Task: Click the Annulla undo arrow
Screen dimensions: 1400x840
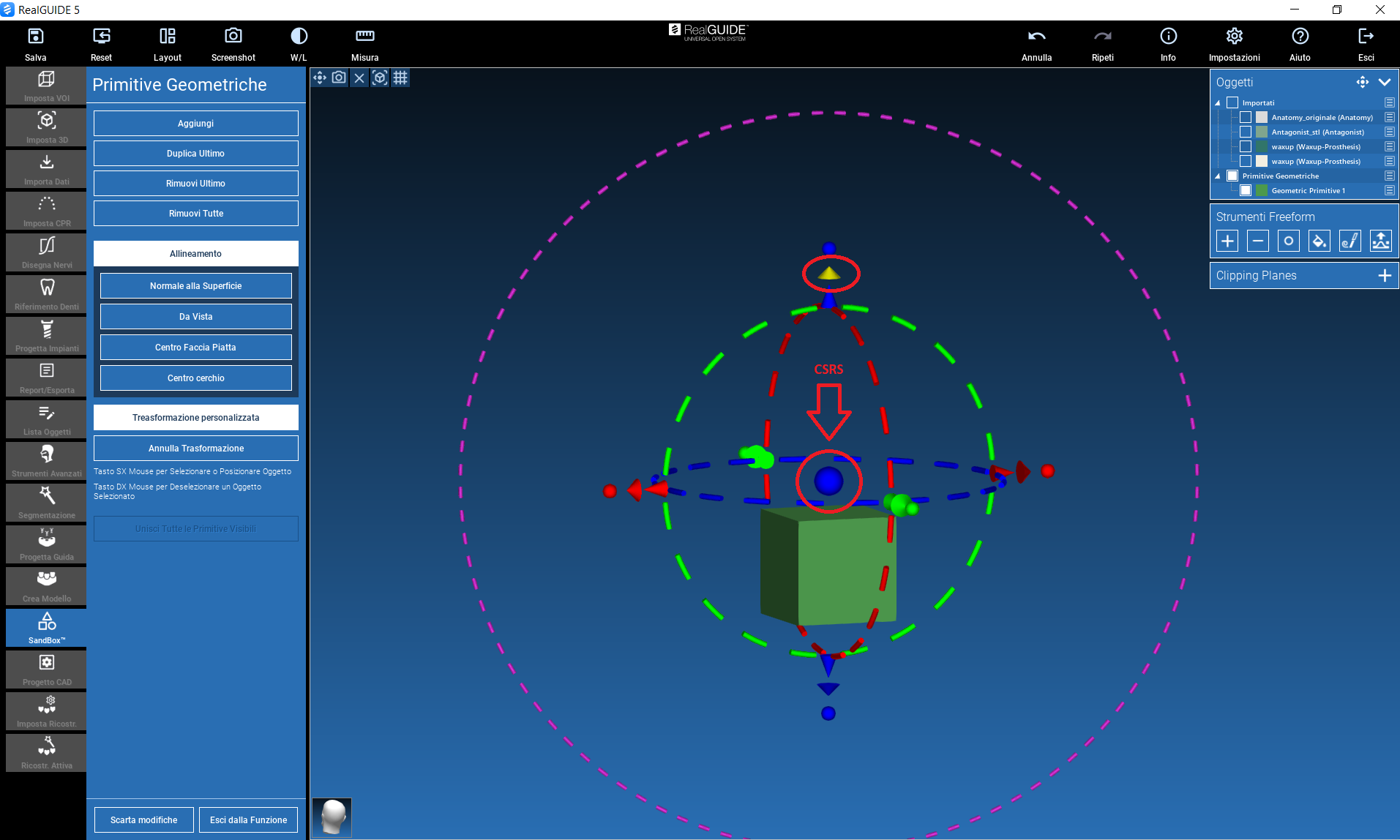Action: [x=1036, y=37]
